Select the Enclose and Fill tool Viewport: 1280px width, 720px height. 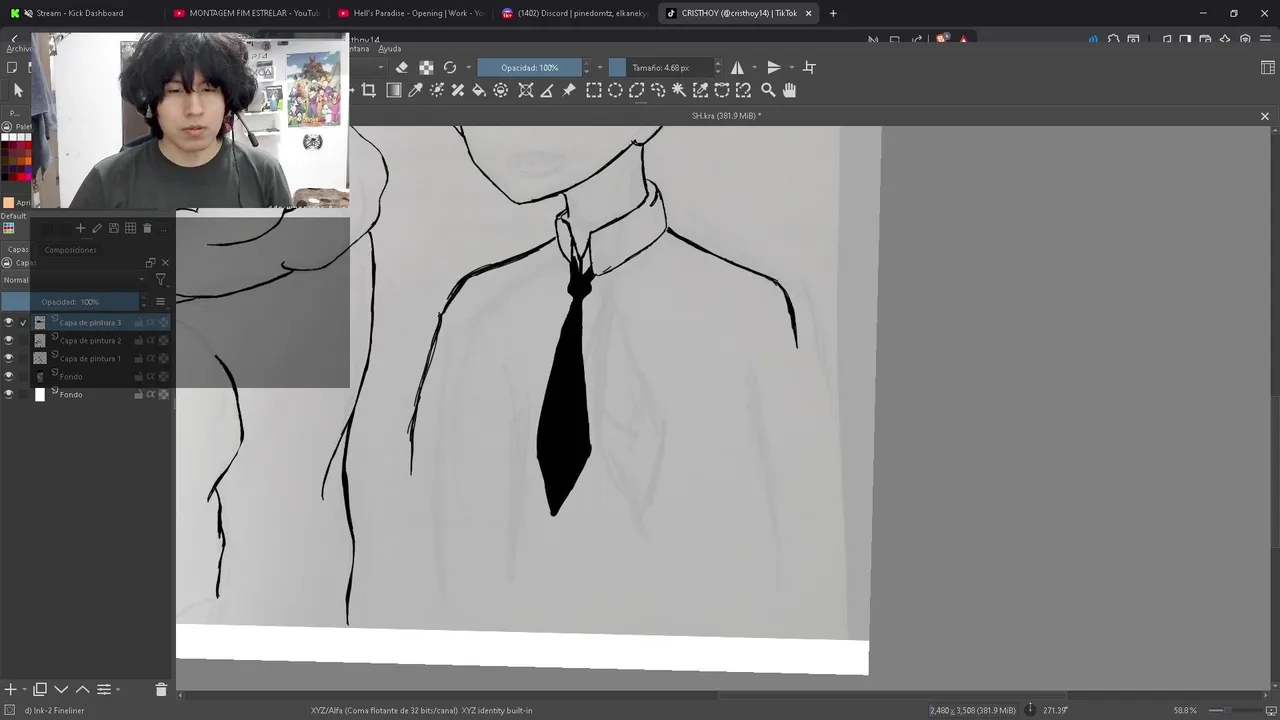tap(501, 90)
